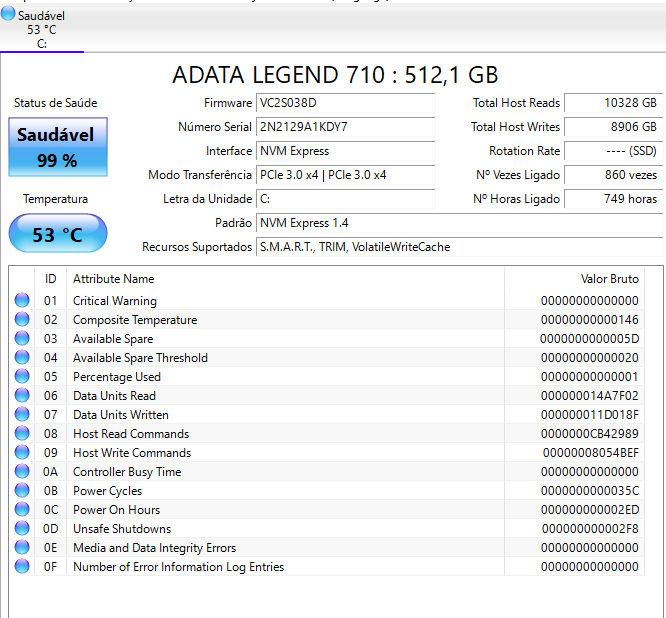666x618 pixels.
Task: Select the Power On Hours attribute name
Action: click(116, 510)
